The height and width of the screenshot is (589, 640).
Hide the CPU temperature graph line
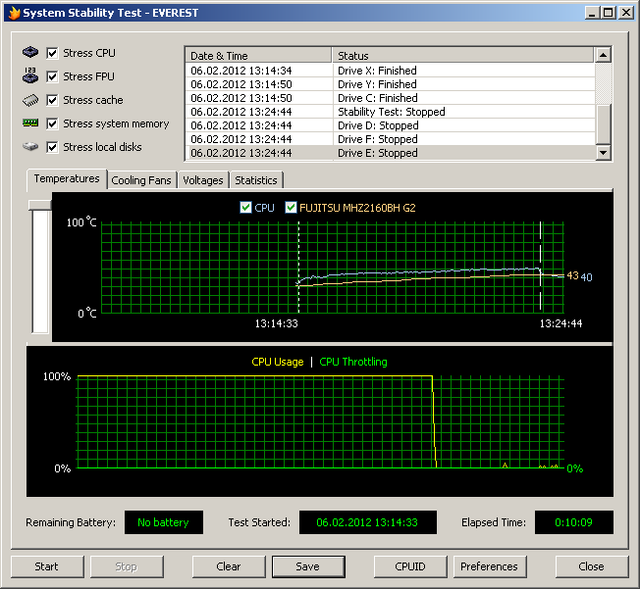coord(246,207)
